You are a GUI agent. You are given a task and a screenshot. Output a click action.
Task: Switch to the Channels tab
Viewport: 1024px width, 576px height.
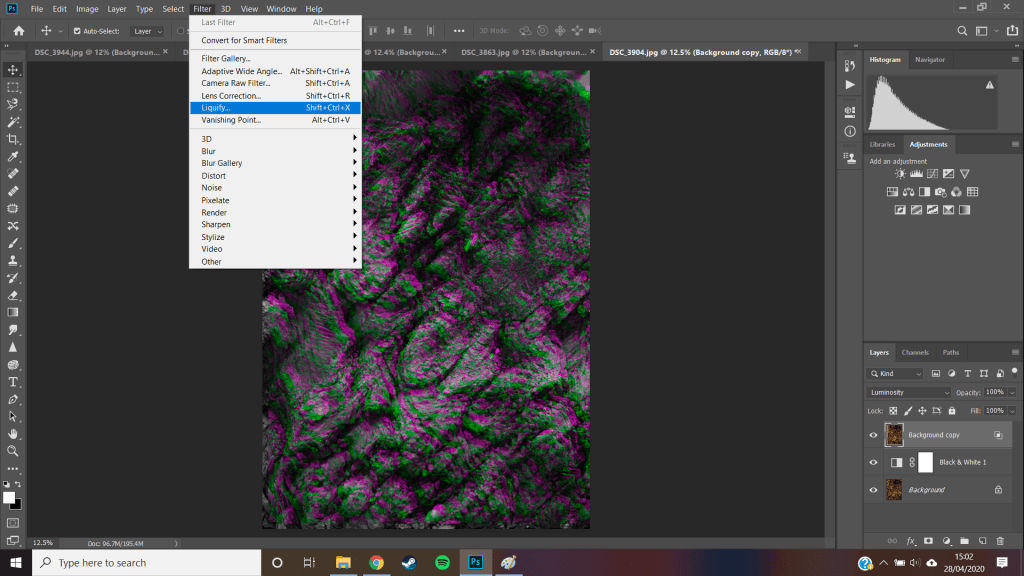(915, 352)
